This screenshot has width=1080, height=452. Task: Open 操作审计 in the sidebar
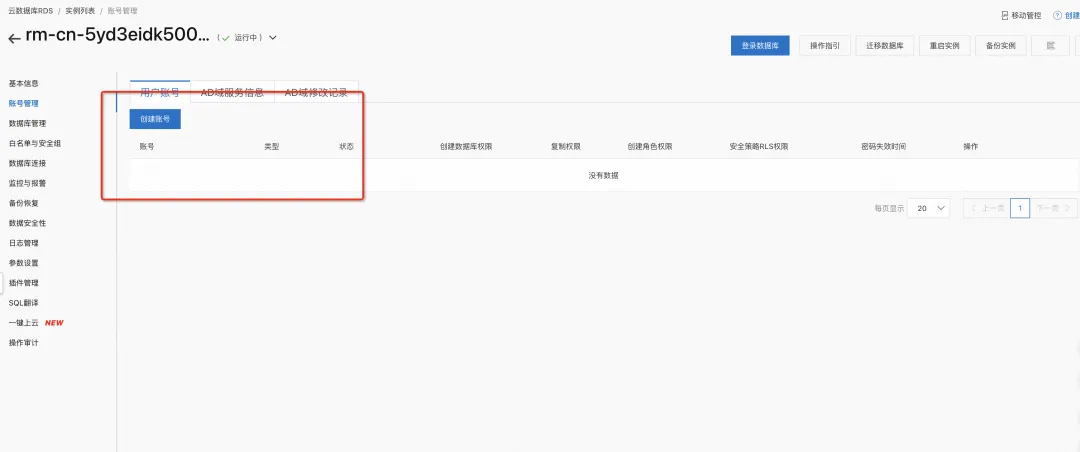(23, 342)
